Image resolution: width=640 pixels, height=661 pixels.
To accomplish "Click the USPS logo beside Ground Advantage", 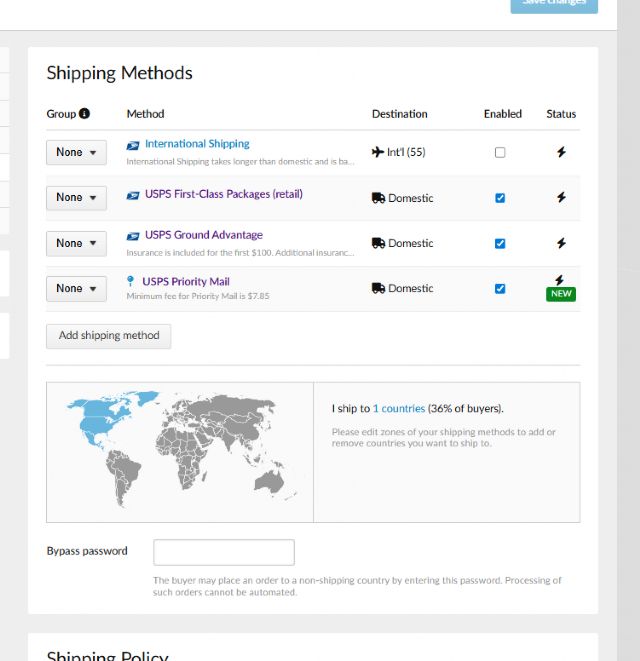I will coord(133,236).
